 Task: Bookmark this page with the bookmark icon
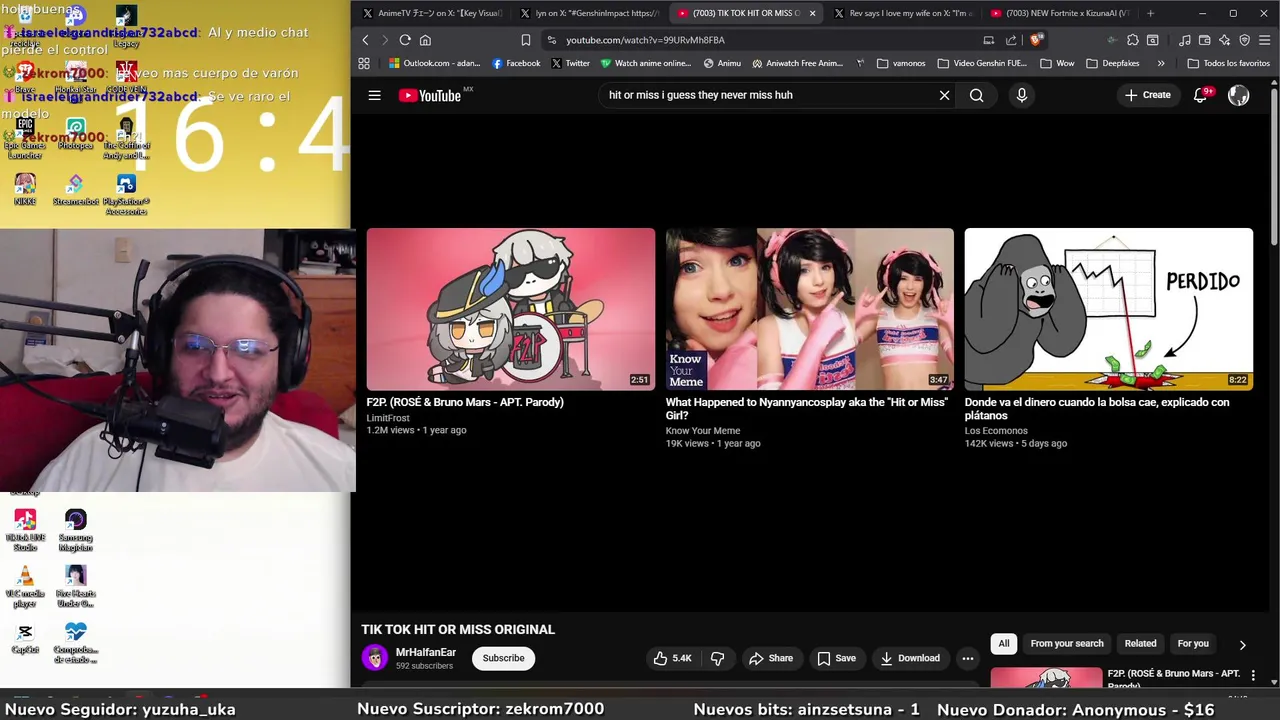click(525, 40)
